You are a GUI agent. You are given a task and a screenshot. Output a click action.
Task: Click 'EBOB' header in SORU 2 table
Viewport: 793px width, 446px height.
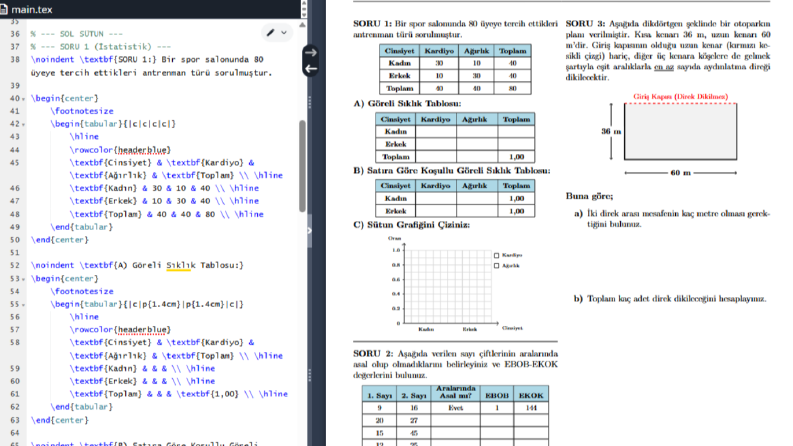point(497,395)
